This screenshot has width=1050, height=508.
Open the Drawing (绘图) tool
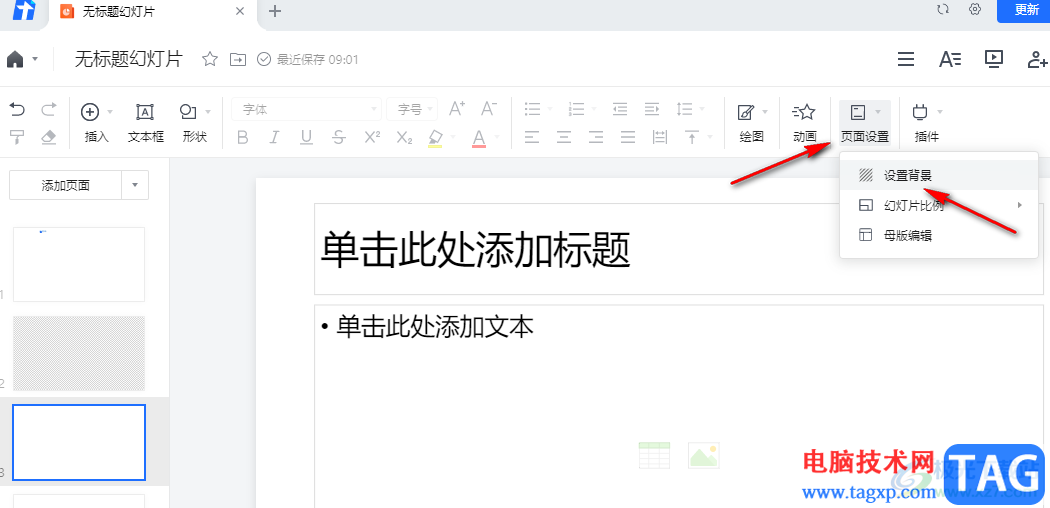point(751,124)
